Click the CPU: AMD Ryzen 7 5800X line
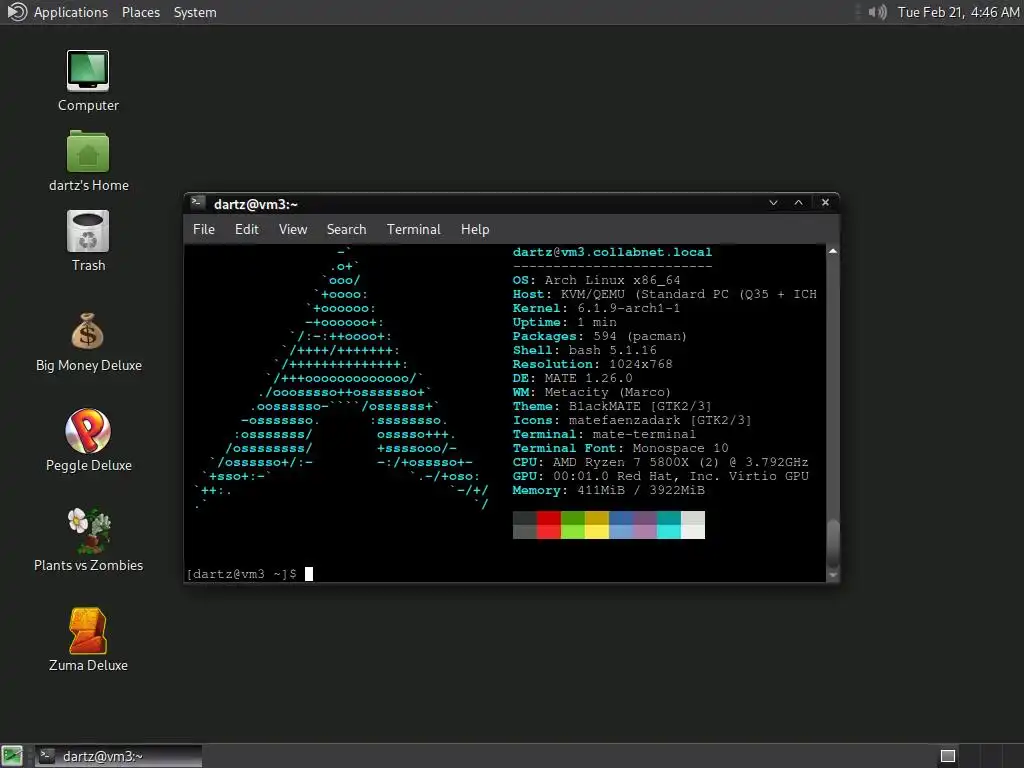 [660, 462]
